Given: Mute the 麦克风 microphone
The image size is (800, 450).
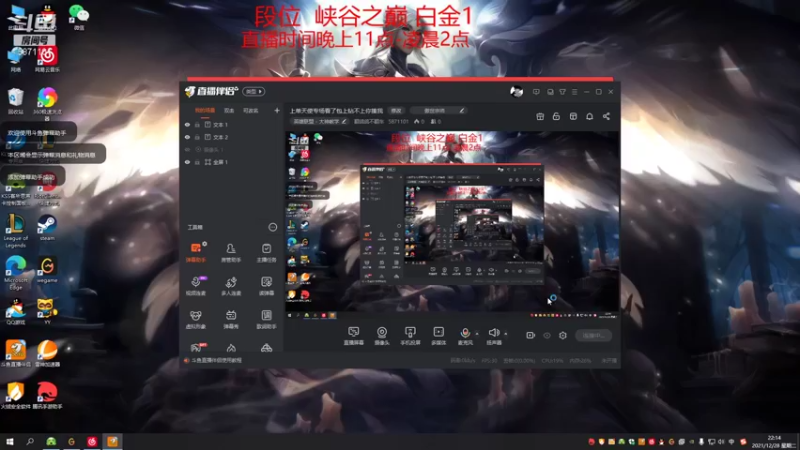Looking at the screenshot, I should coord(465,336).
